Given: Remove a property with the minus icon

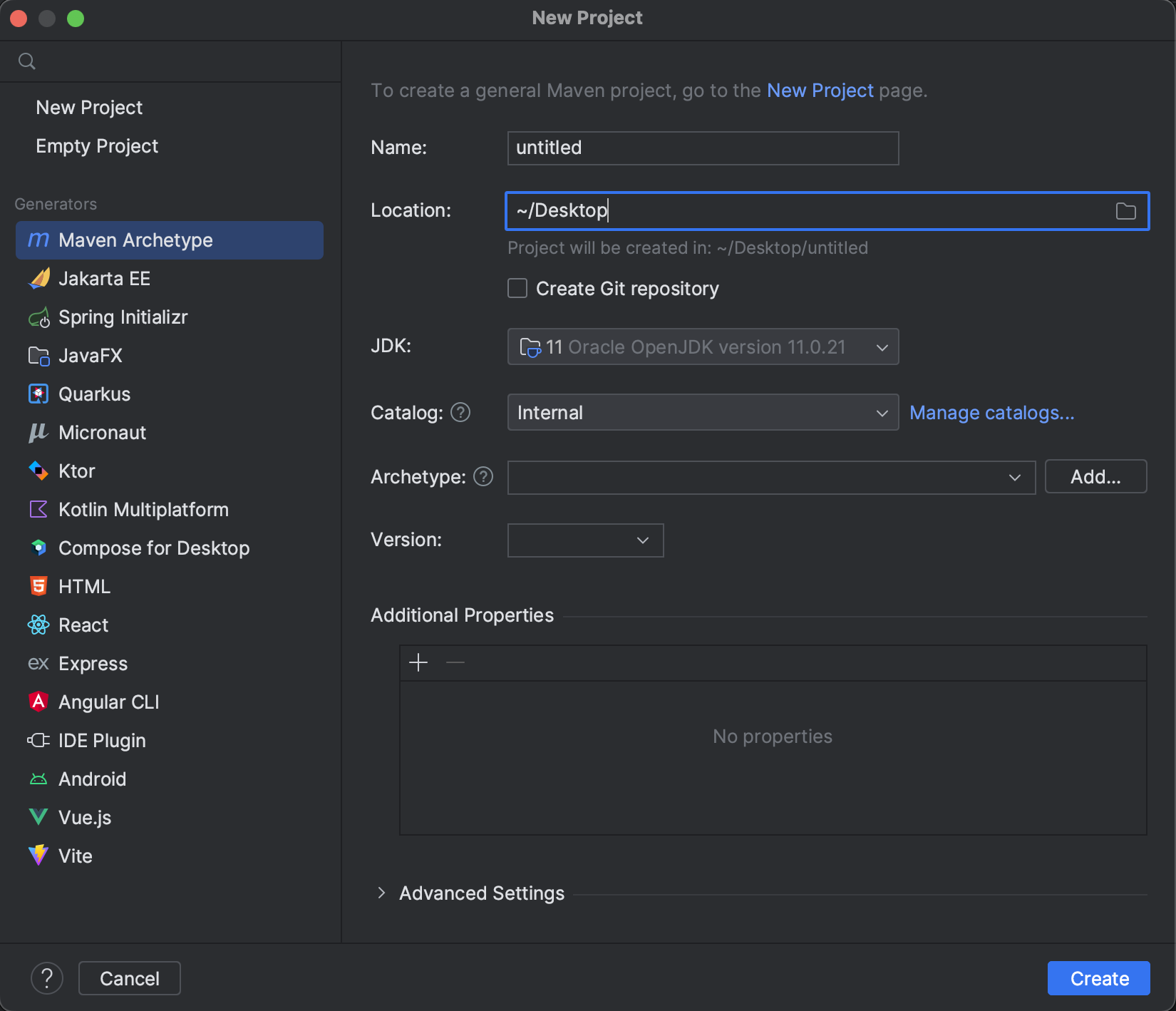Looking at the screenshot, I should [x=455, y=663].
